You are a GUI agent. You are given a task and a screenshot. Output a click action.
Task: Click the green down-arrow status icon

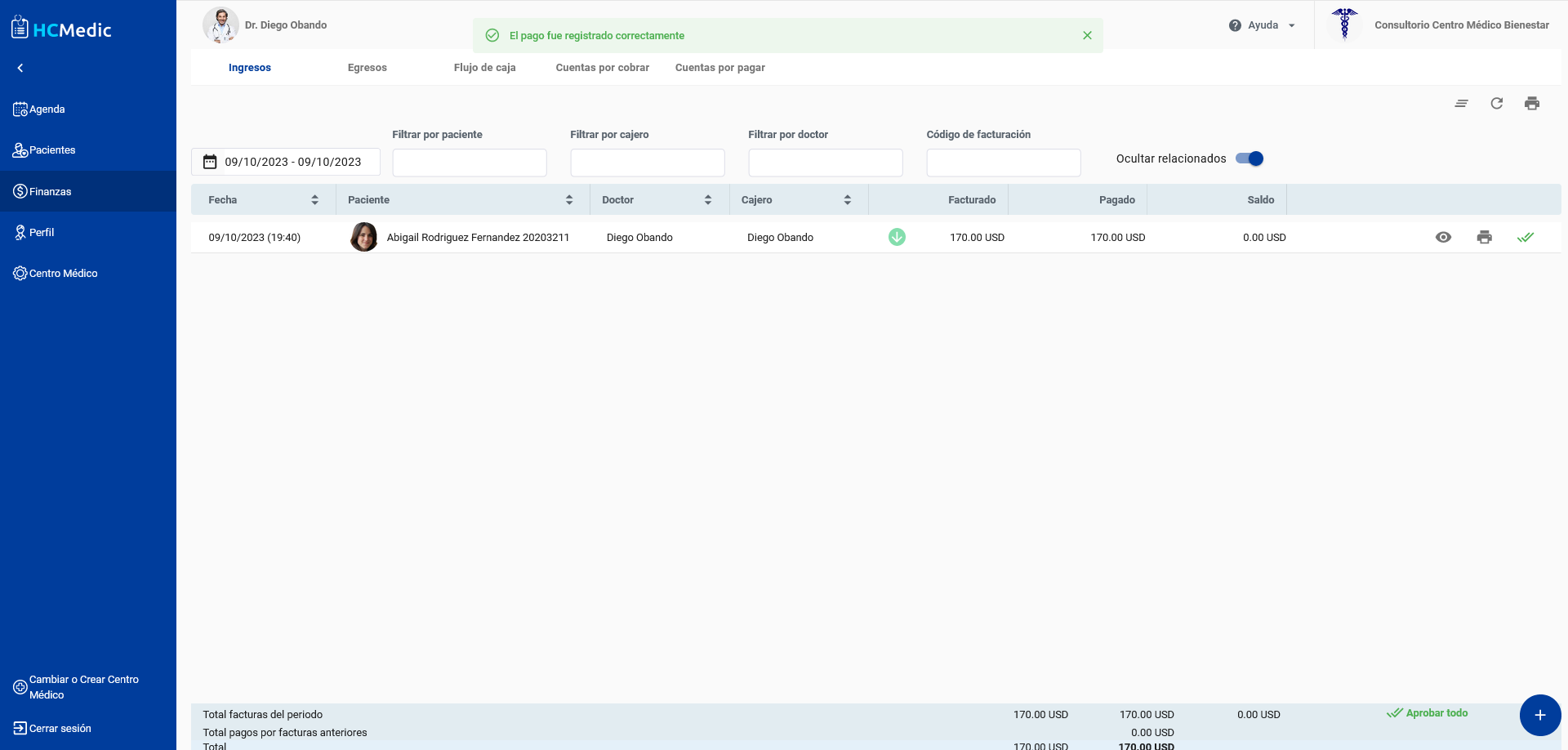[897, 238]
